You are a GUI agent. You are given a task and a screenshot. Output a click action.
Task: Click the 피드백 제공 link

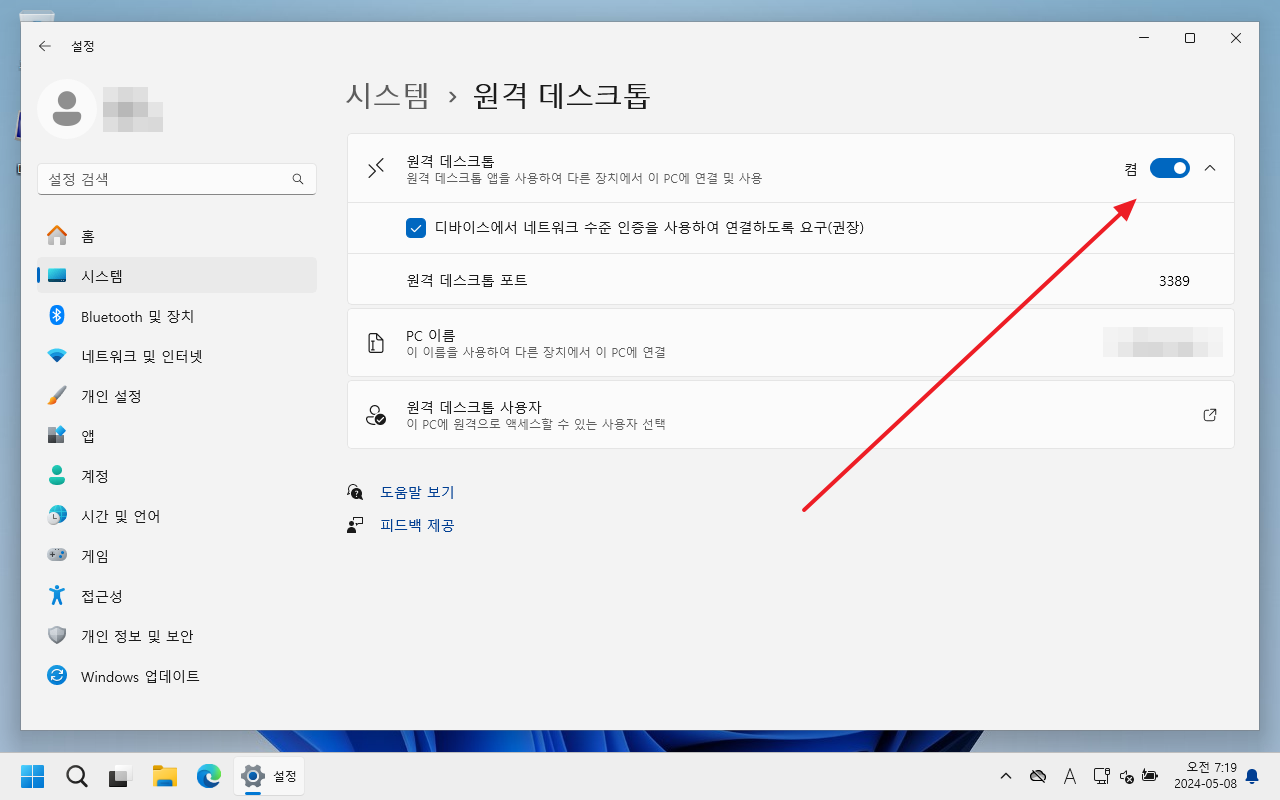(x=417, y=525)
